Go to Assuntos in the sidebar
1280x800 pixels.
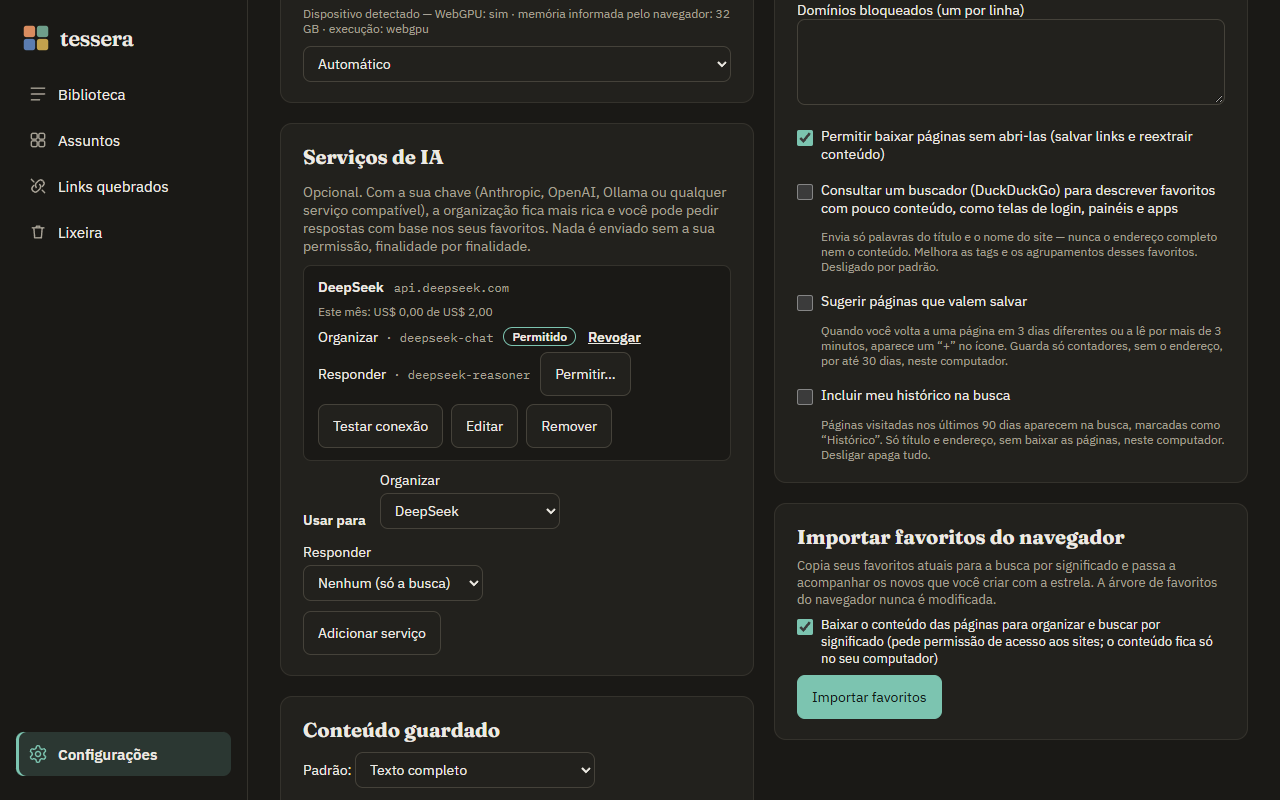coord(123,141)
